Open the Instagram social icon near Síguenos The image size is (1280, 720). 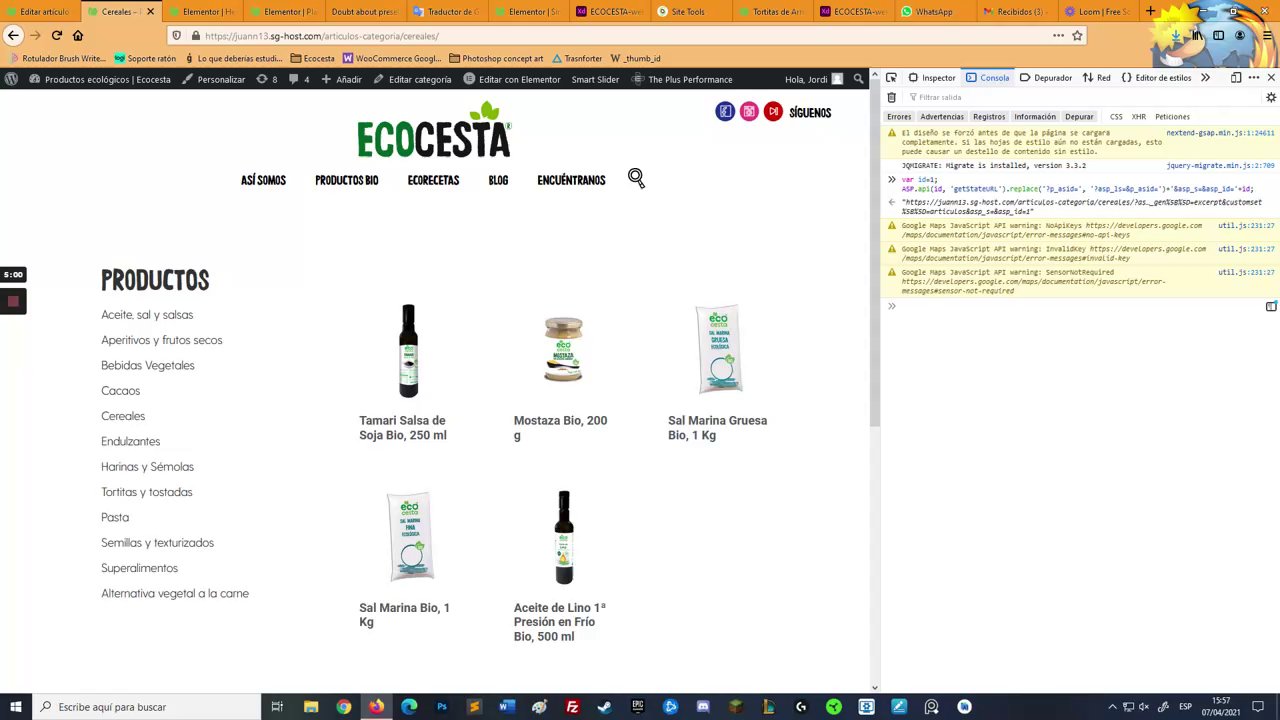click(x=749, y=112)
